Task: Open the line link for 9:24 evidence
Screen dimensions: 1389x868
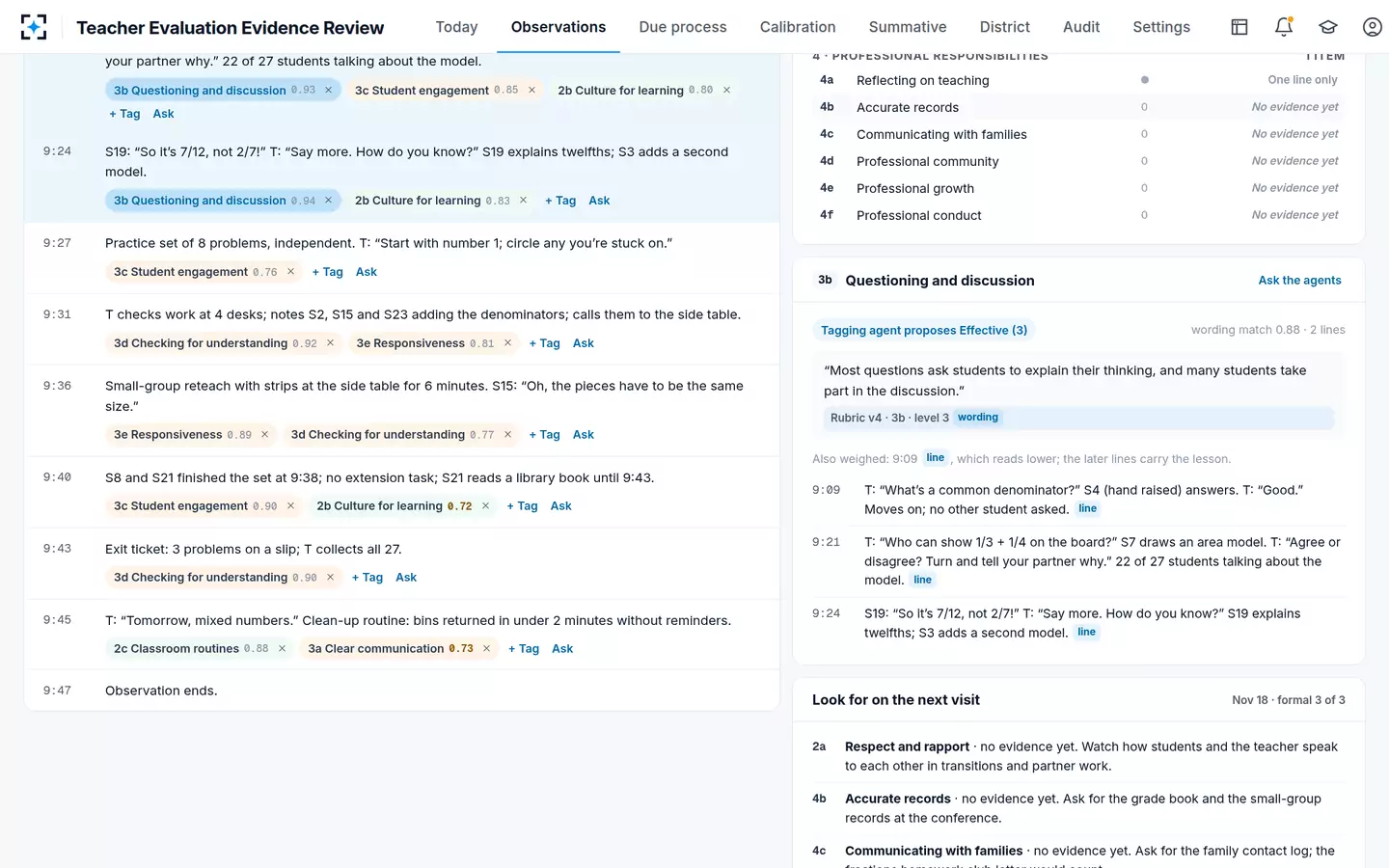Action: click(1087, 633)
